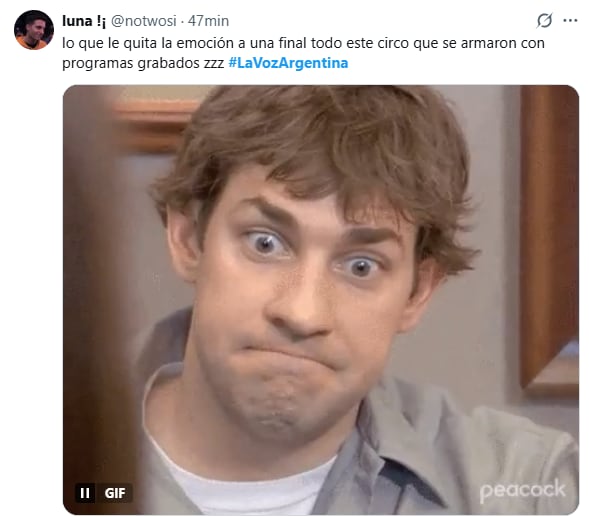
Task: Open luna's round profile avatar
Action: pos(34,30)
